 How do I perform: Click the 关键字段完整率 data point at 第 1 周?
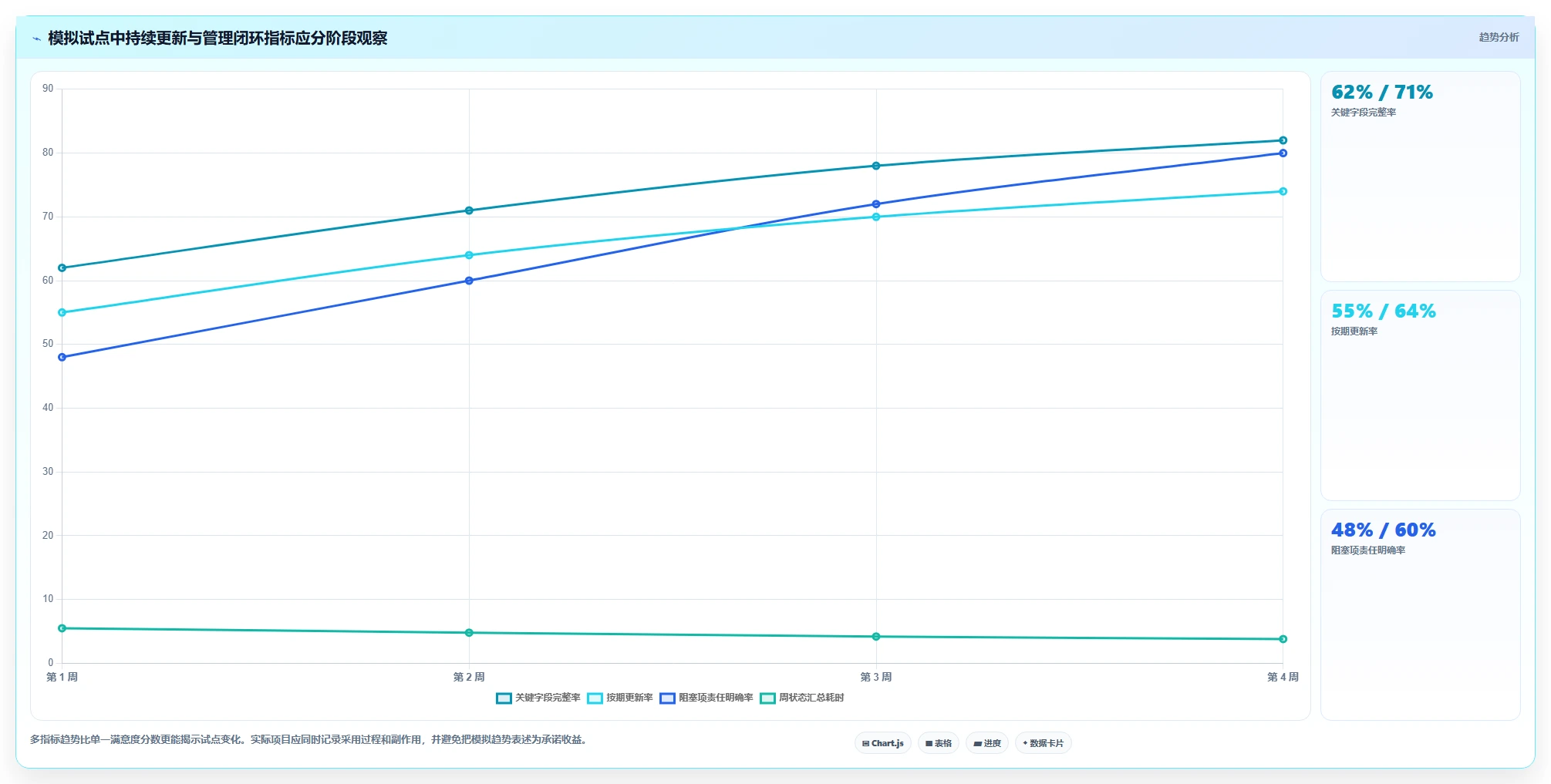pos(62,268)
